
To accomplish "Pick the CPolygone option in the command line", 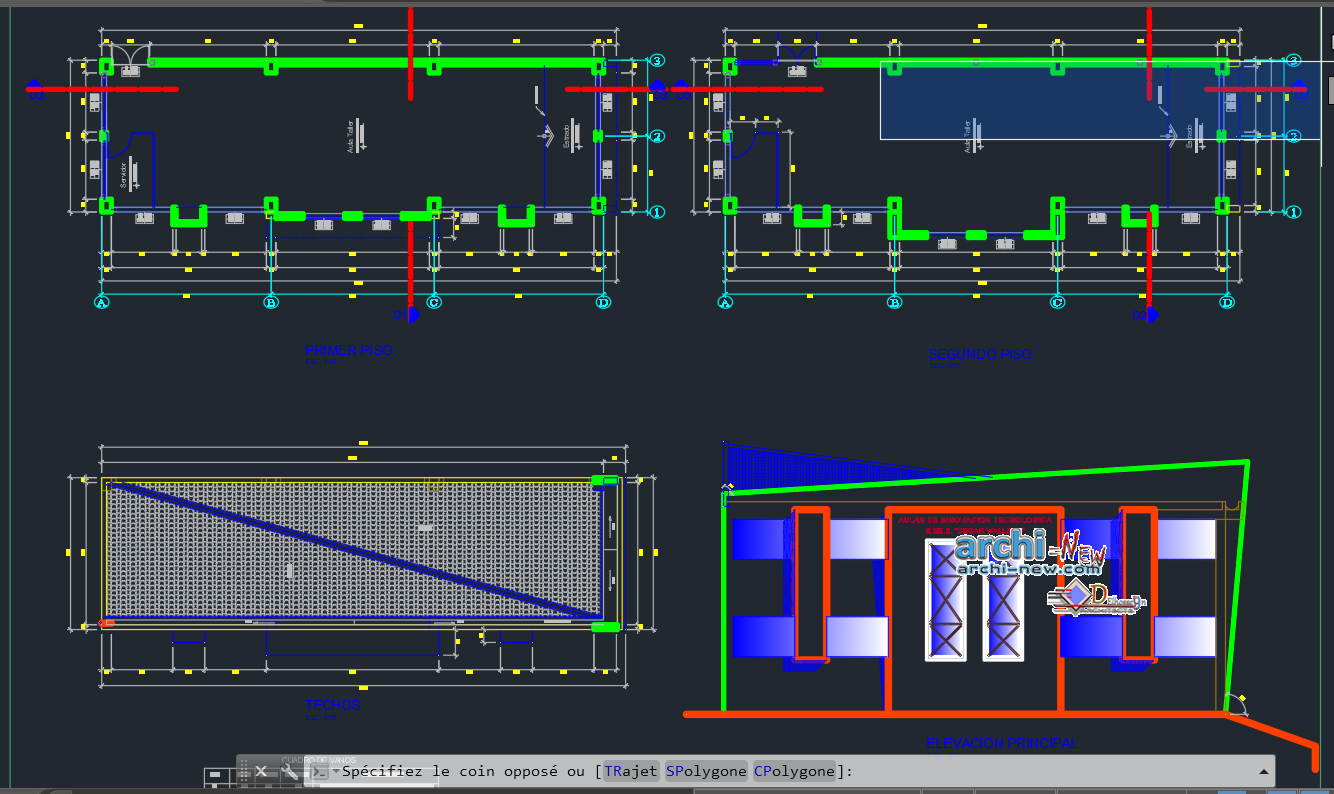I will point(795,771).
